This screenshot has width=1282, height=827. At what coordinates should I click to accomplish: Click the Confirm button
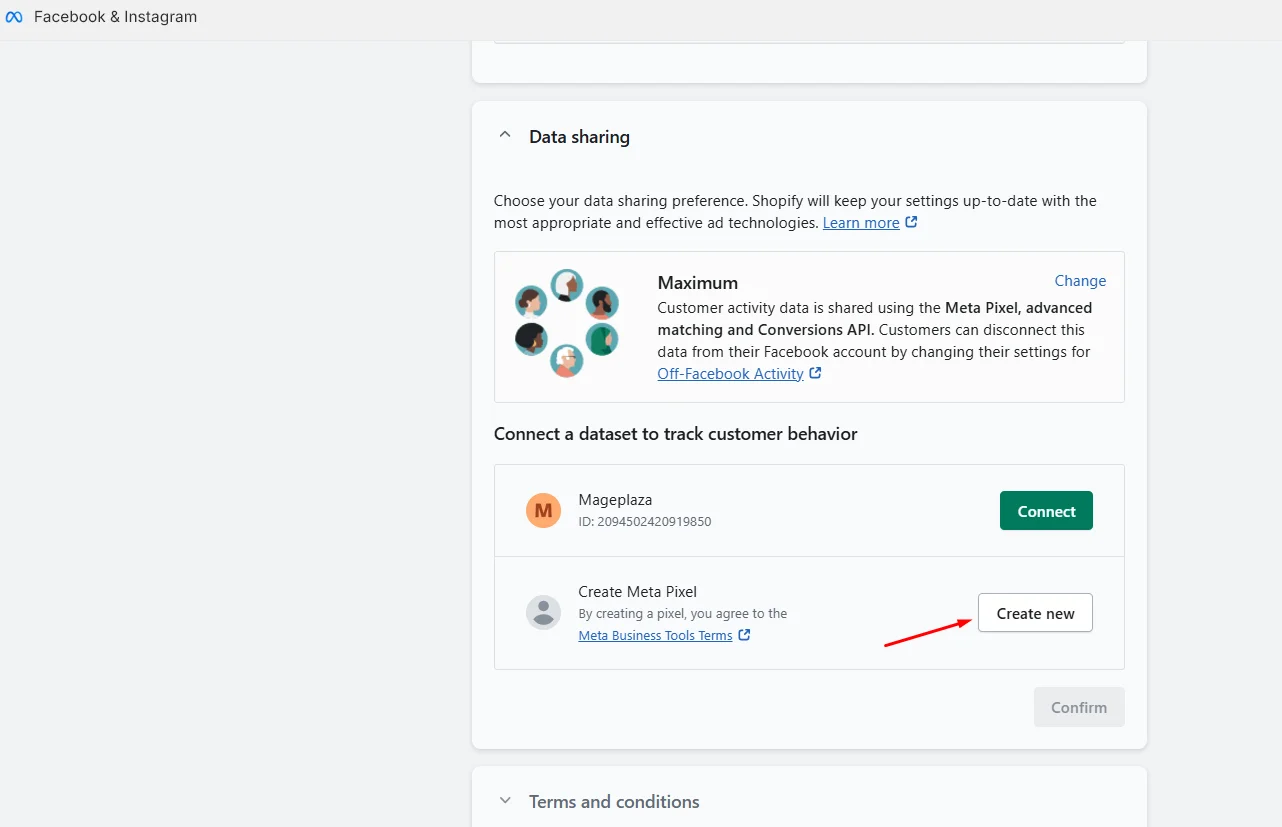click(x=1079, y=707)
